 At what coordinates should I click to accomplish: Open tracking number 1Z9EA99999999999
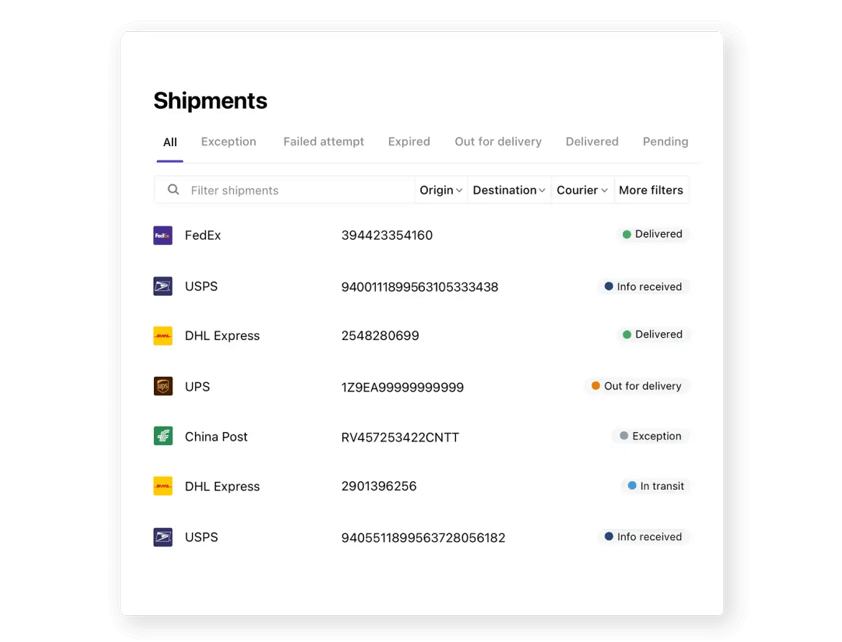tap(402, 387)
